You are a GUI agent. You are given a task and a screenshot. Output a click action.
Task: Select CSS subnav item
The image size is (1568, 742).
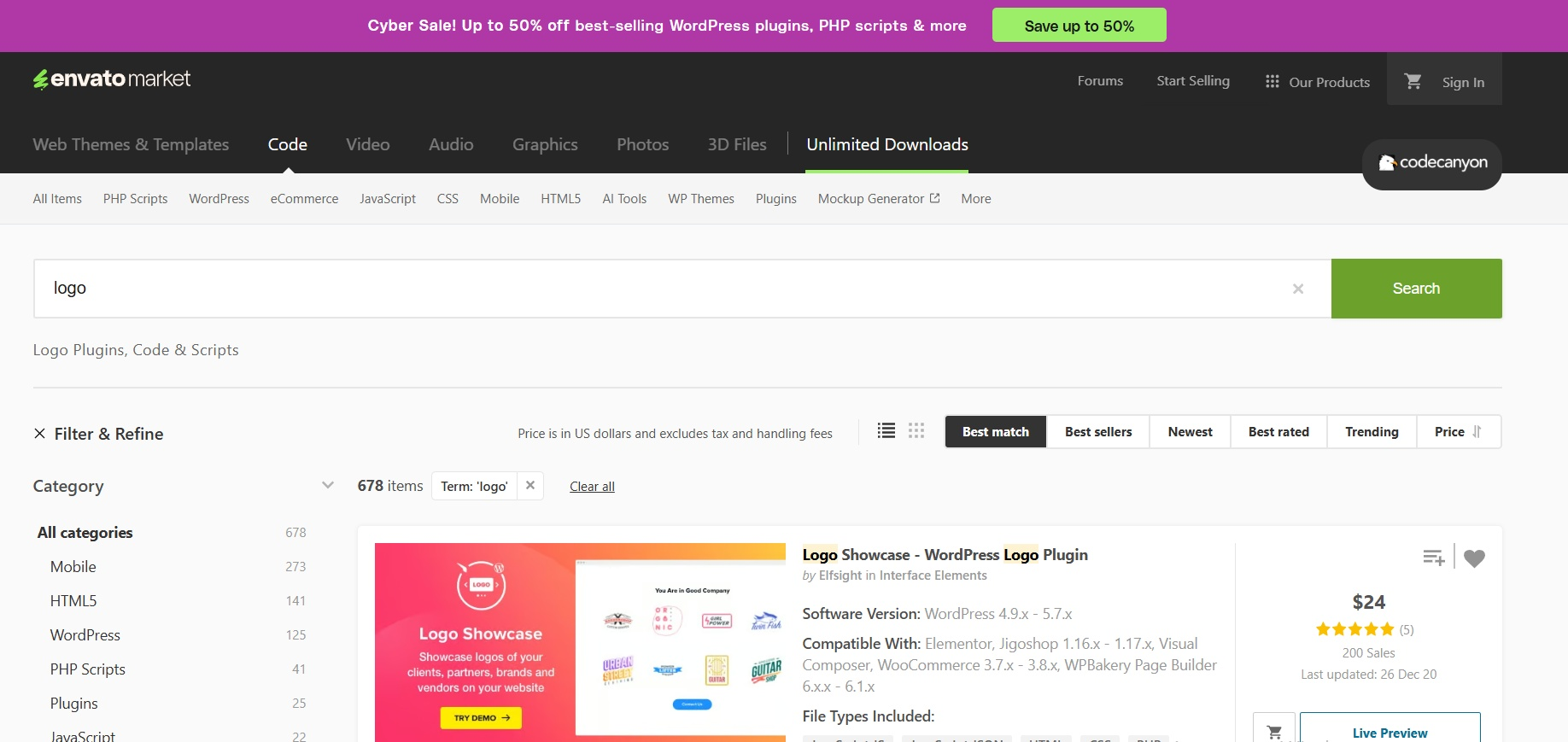(x=448, y=199)
